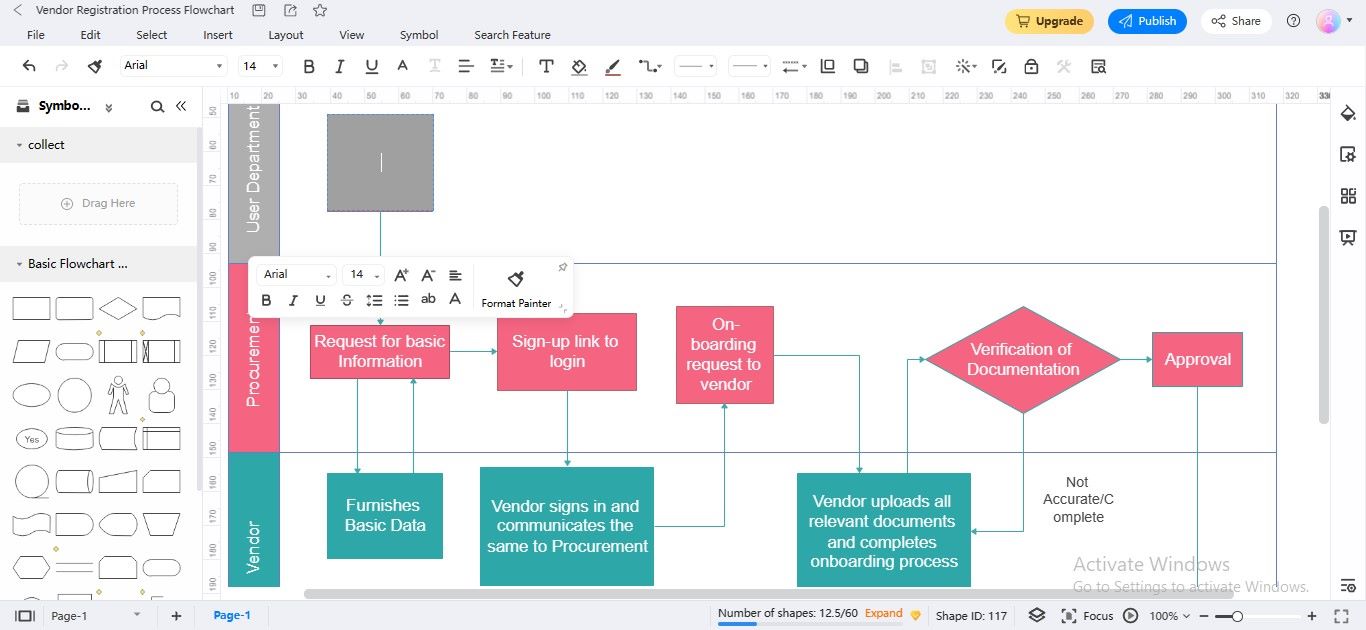Click the lock shape icon
This screenshot has width=1366, height=630.
point(1031,66)
